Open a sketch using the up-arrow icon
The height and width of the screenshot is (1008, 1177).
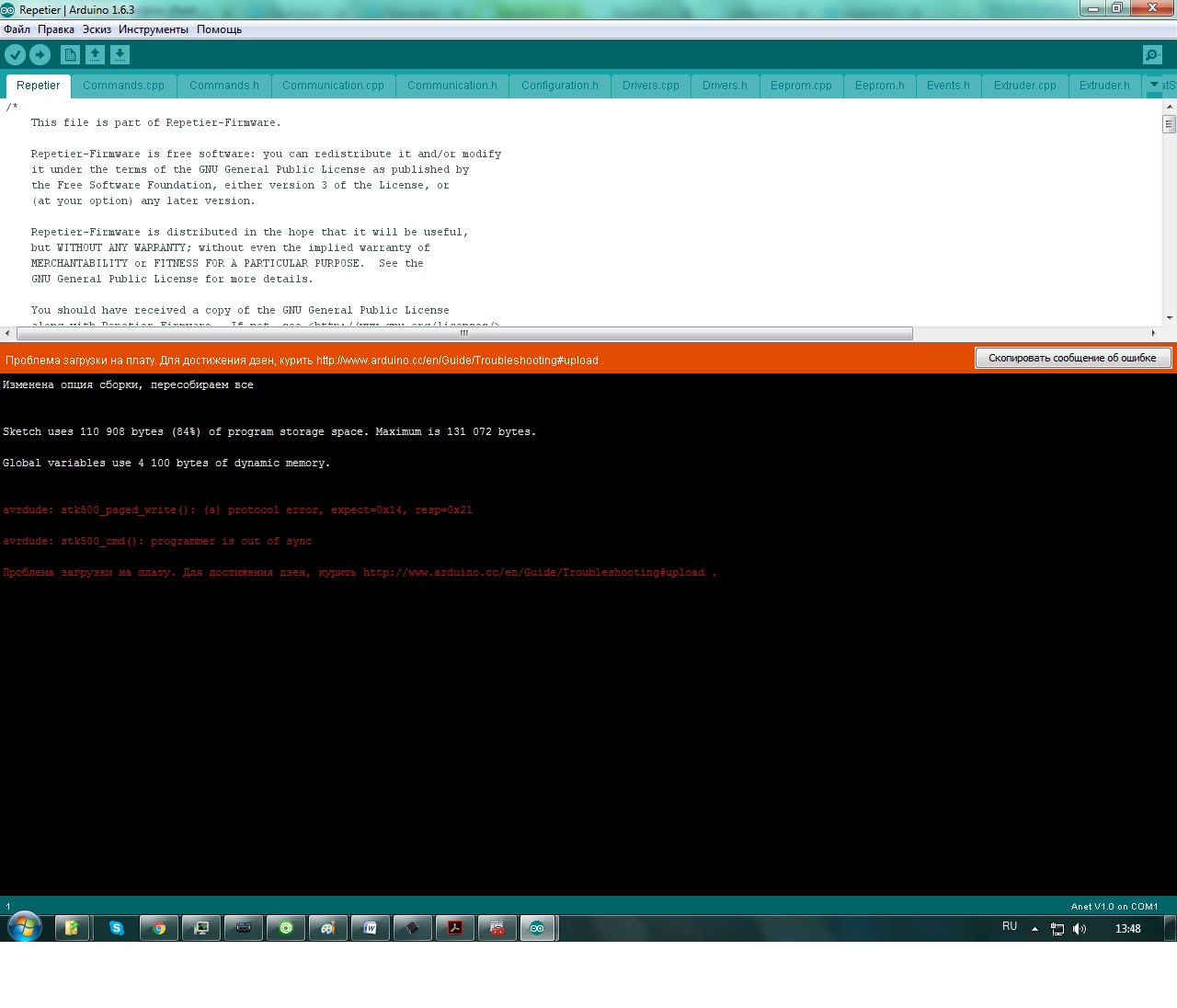tap(95, 55)
